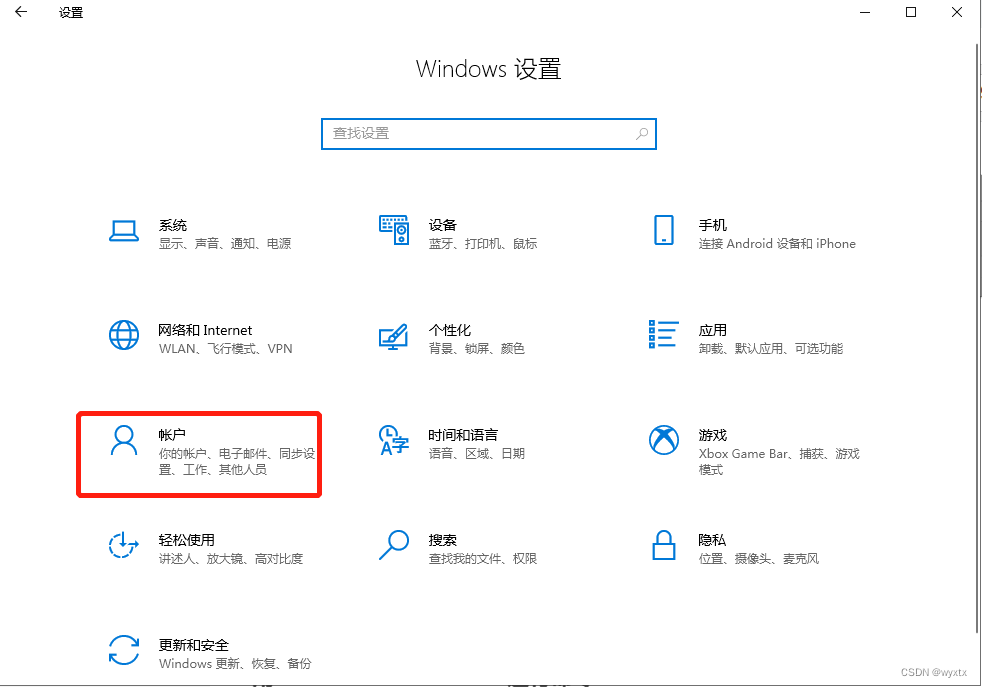Image resolution: width=982 pixels, height=687 pixels.
Task: Click the text 讲述人、放大镜、高对比度
Action: tap(231, 559)
